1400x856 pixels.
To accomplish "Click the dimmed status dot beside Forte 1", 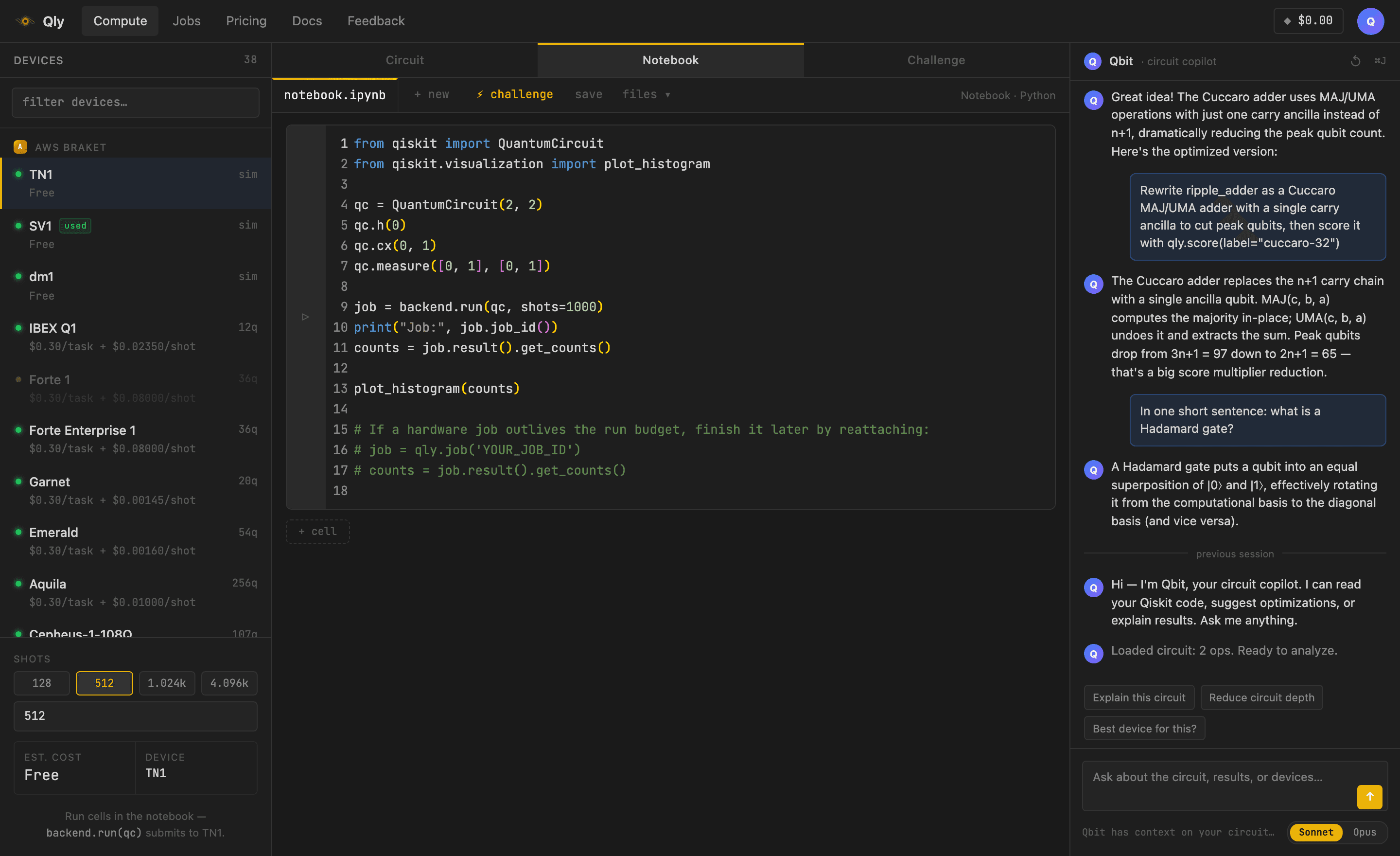I will coord(18,379).
